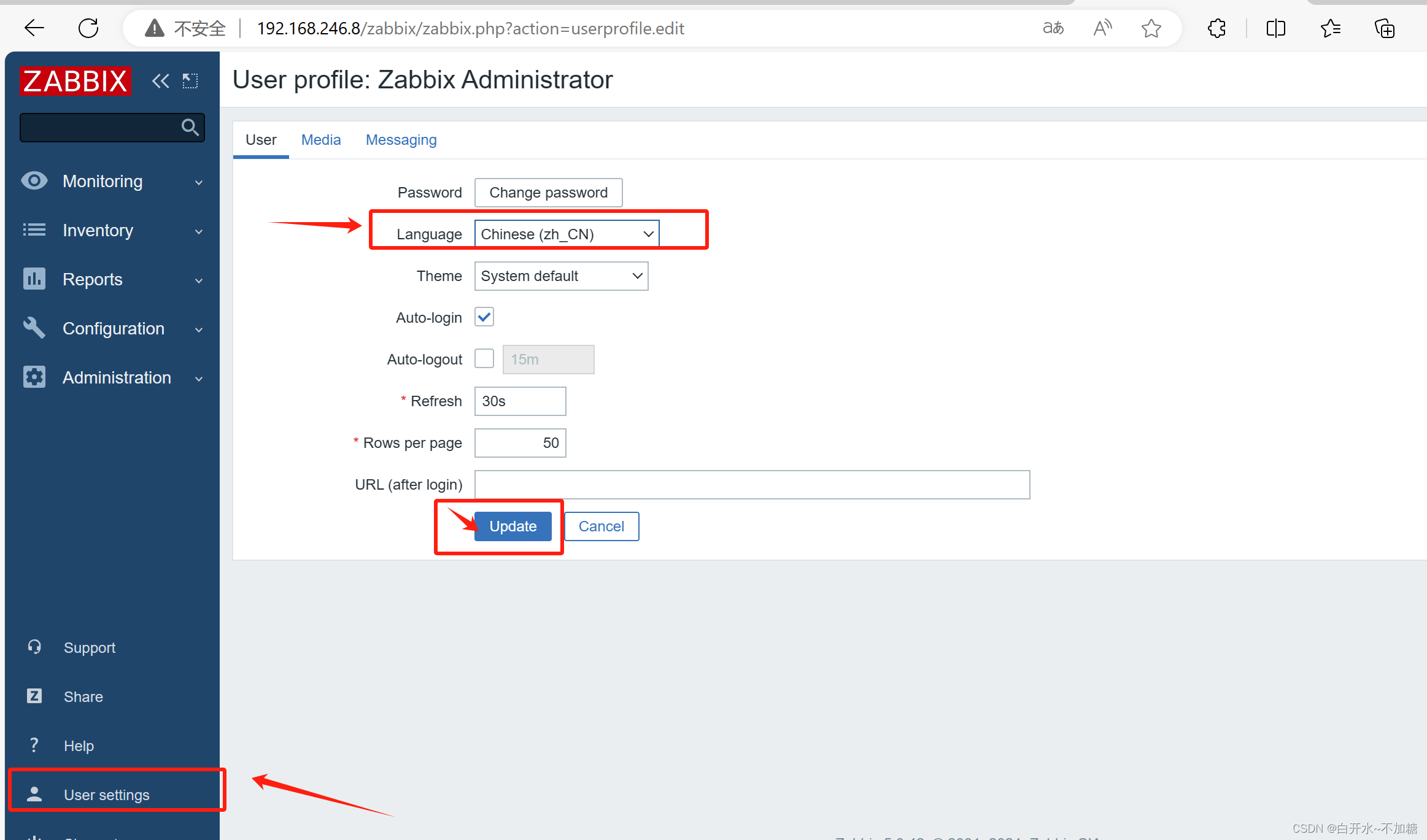Click the Configuration wrench icon
Screen dimensions: 1427x840
click(34, 328)
